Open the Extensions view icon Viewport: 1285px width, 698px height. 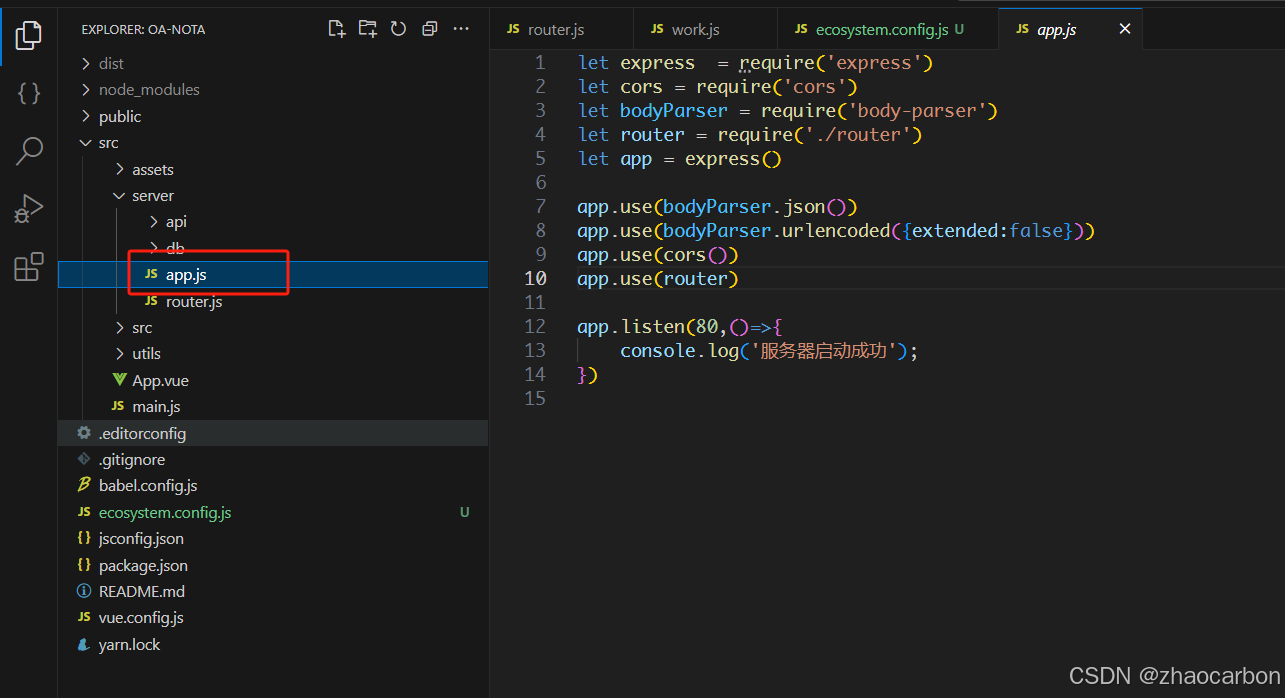(29, 267)
